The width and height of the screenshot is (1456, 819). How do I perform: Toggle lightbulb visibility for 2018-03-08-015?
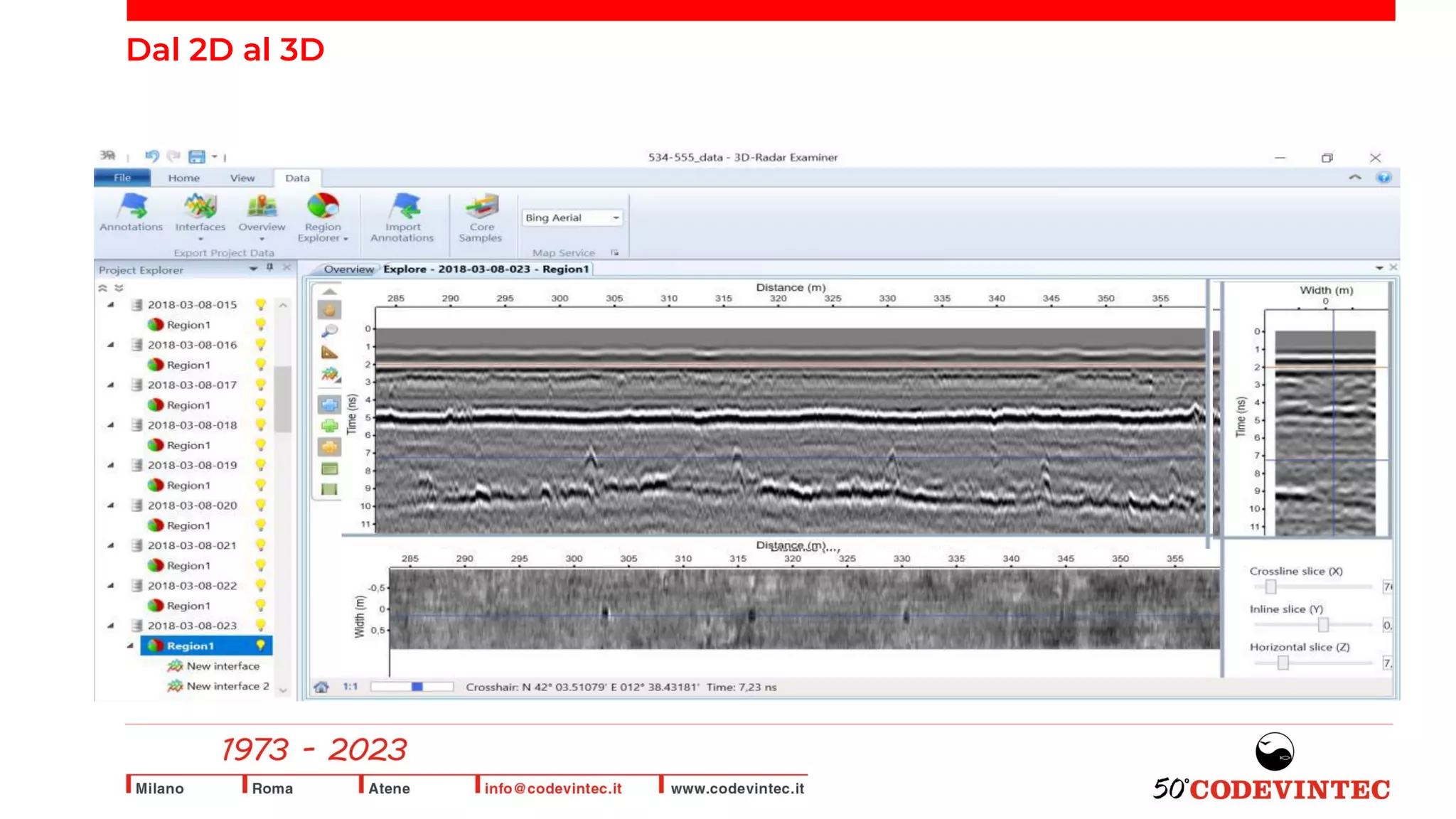click(261, 304)
